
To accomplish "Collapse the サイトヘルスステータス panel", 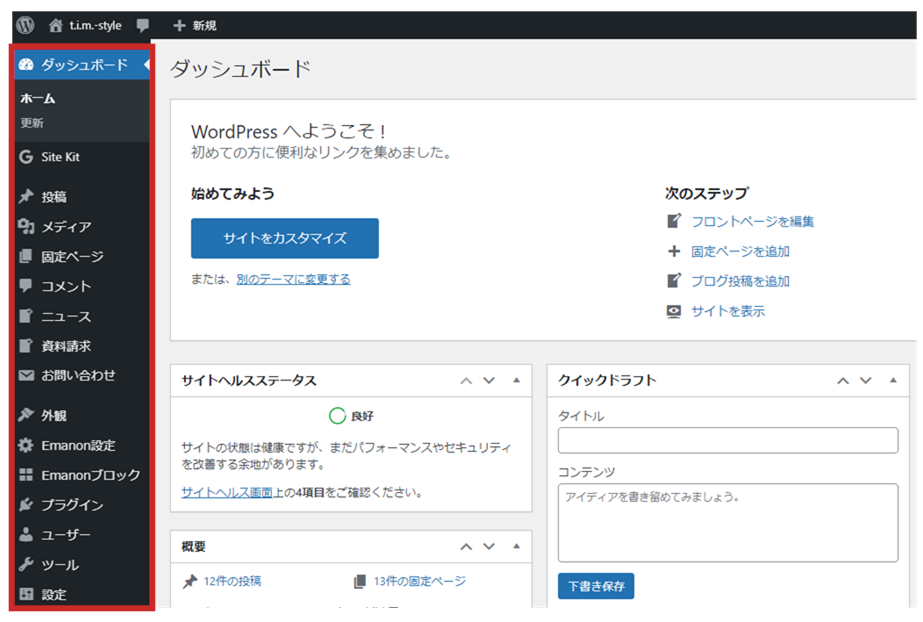I will (x=516, y=380).
